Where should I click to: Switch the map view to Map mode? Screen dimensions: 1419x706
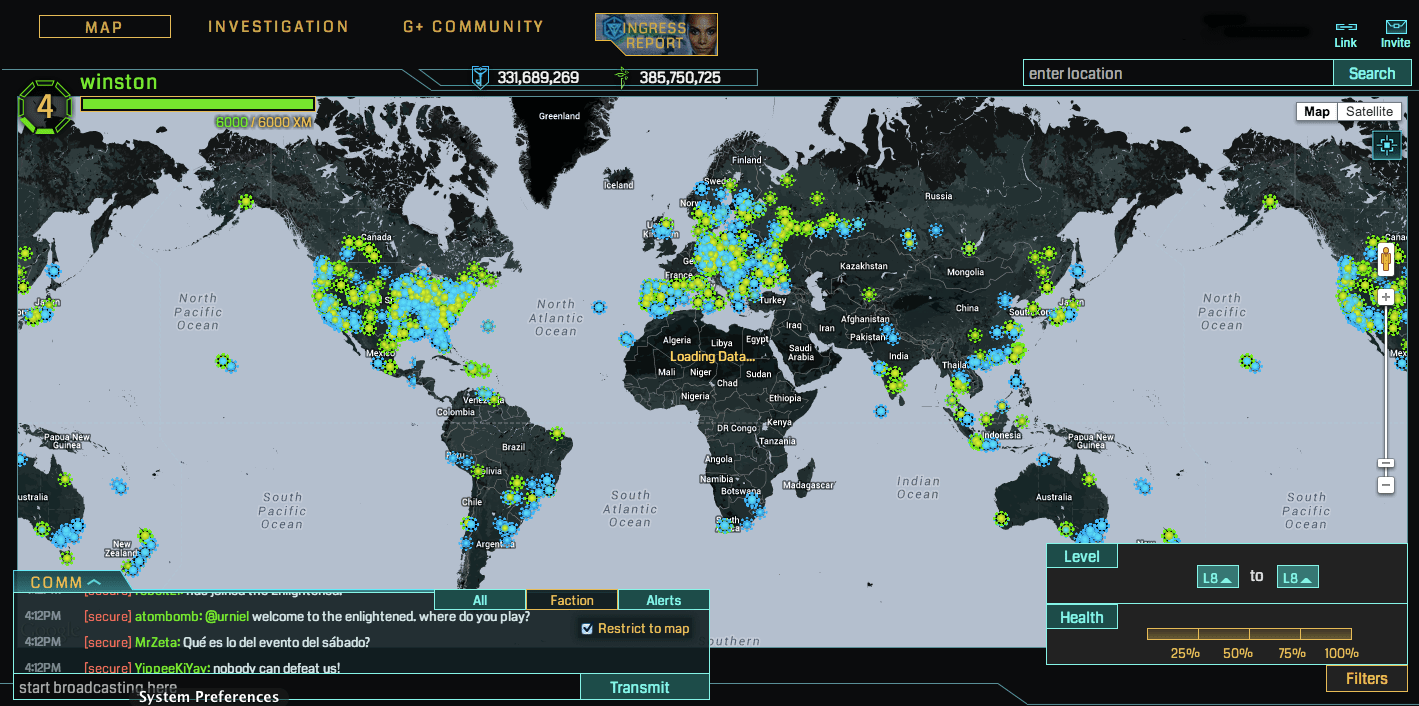coord(1317,111)
